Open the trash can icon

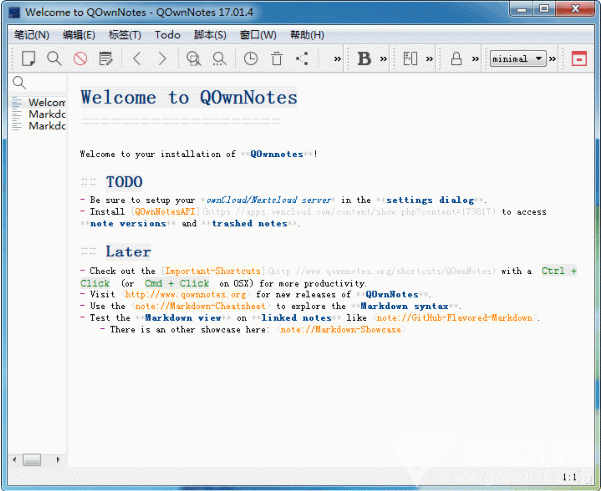(277, 59)
